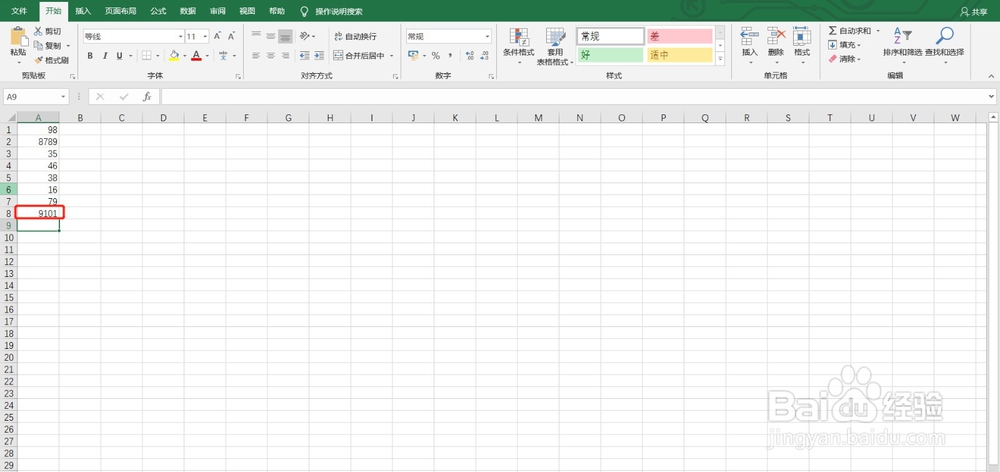
Task: Apply the red font color
Action: point(196,56)
